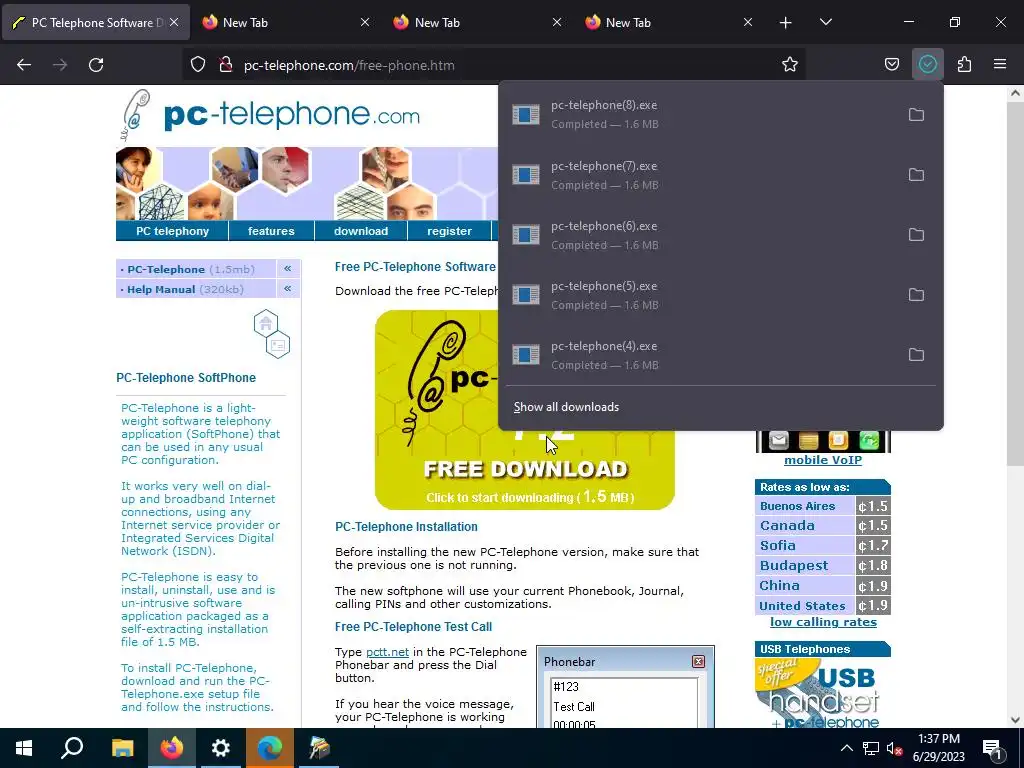Viewport: 1024px width, 768px height.
Task: Click pc-telephone.com site logo
Action: coord(271,116)
